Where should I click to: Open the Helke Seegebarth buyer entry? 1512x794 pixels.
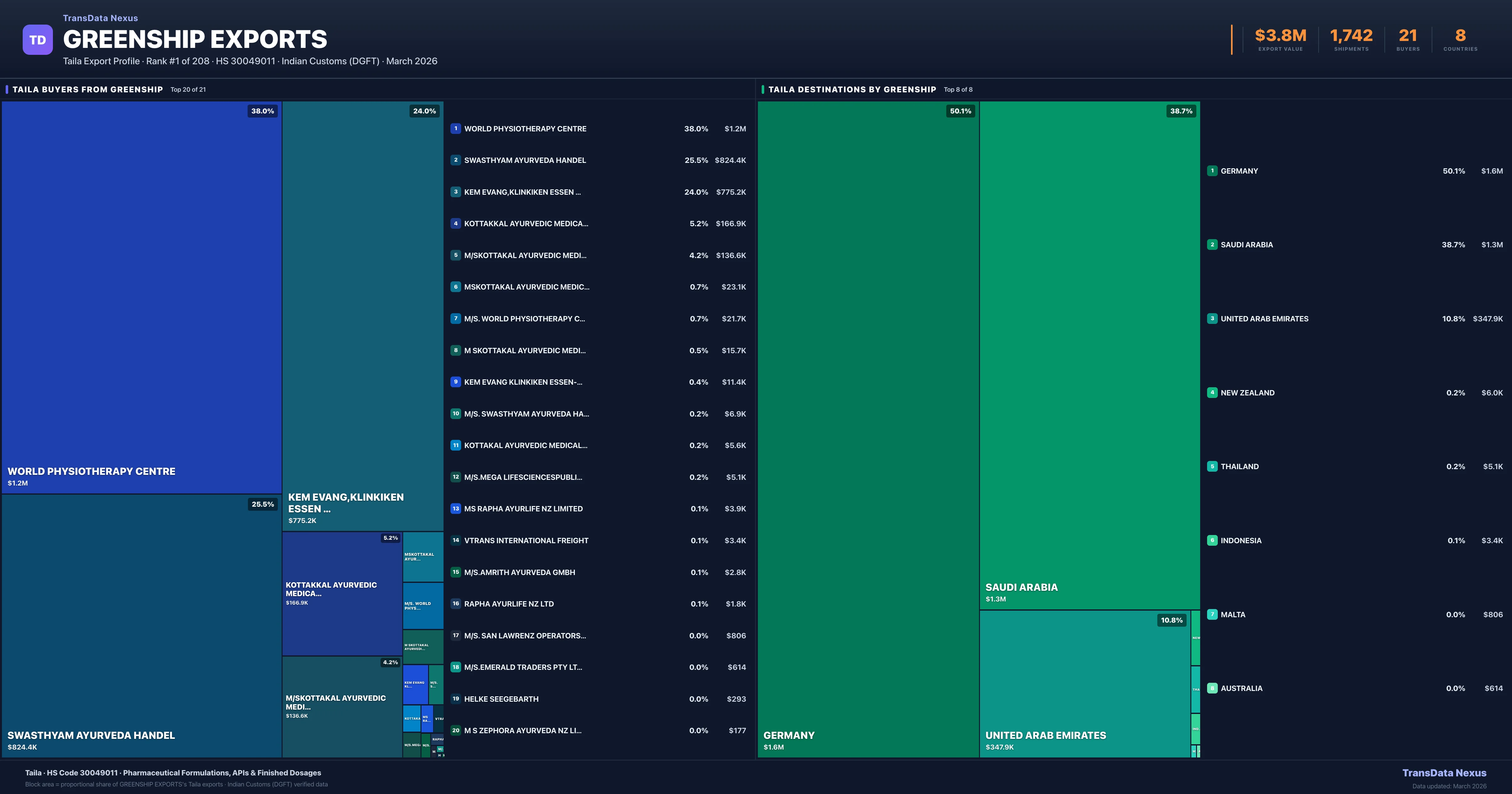click(x=598, y=699)
